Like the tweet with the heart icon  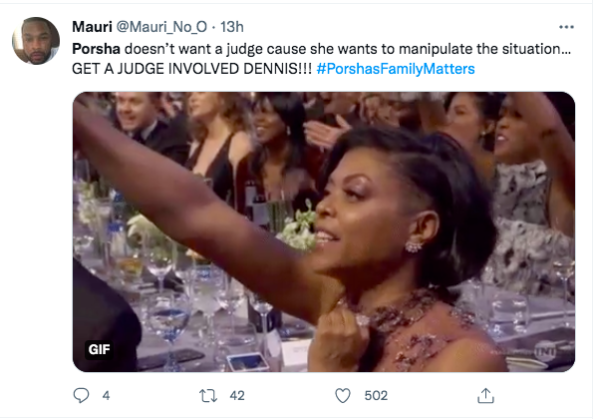[343, 396]
